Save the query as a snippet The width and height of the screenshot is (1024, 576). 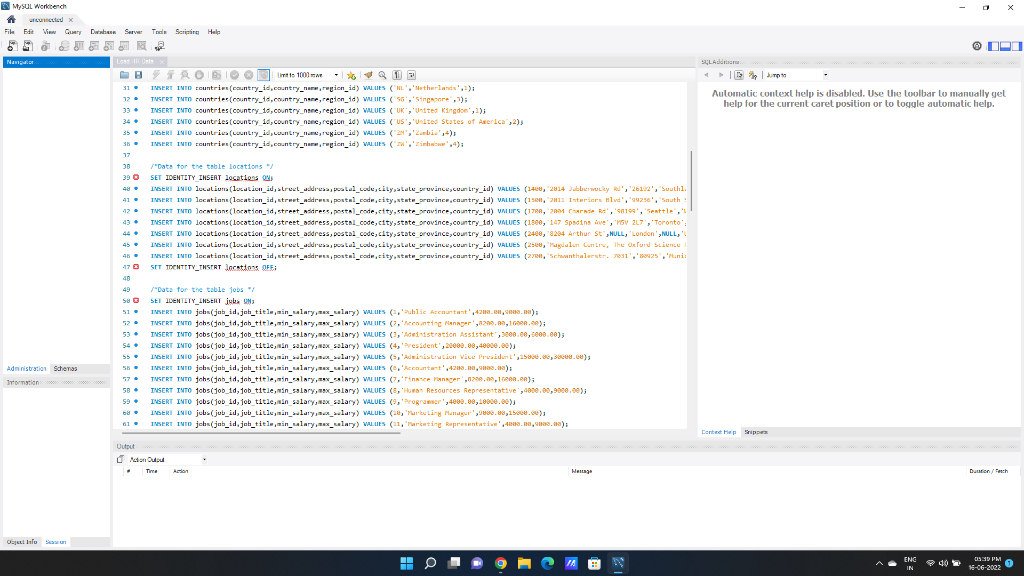(x=351, y=75)
